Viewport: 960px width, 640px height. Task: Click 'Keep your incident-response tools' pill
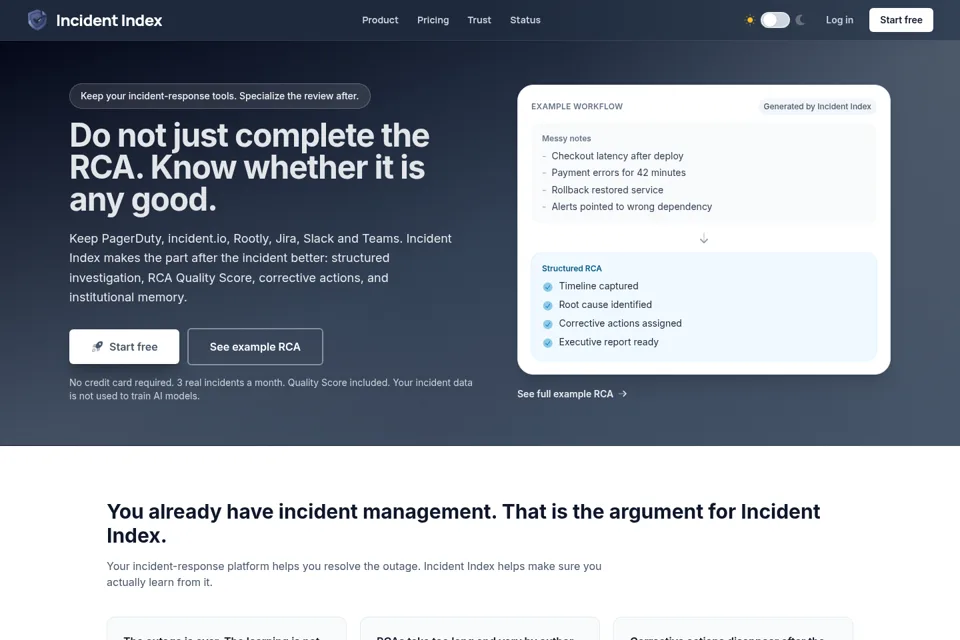(x=220, y=96)
